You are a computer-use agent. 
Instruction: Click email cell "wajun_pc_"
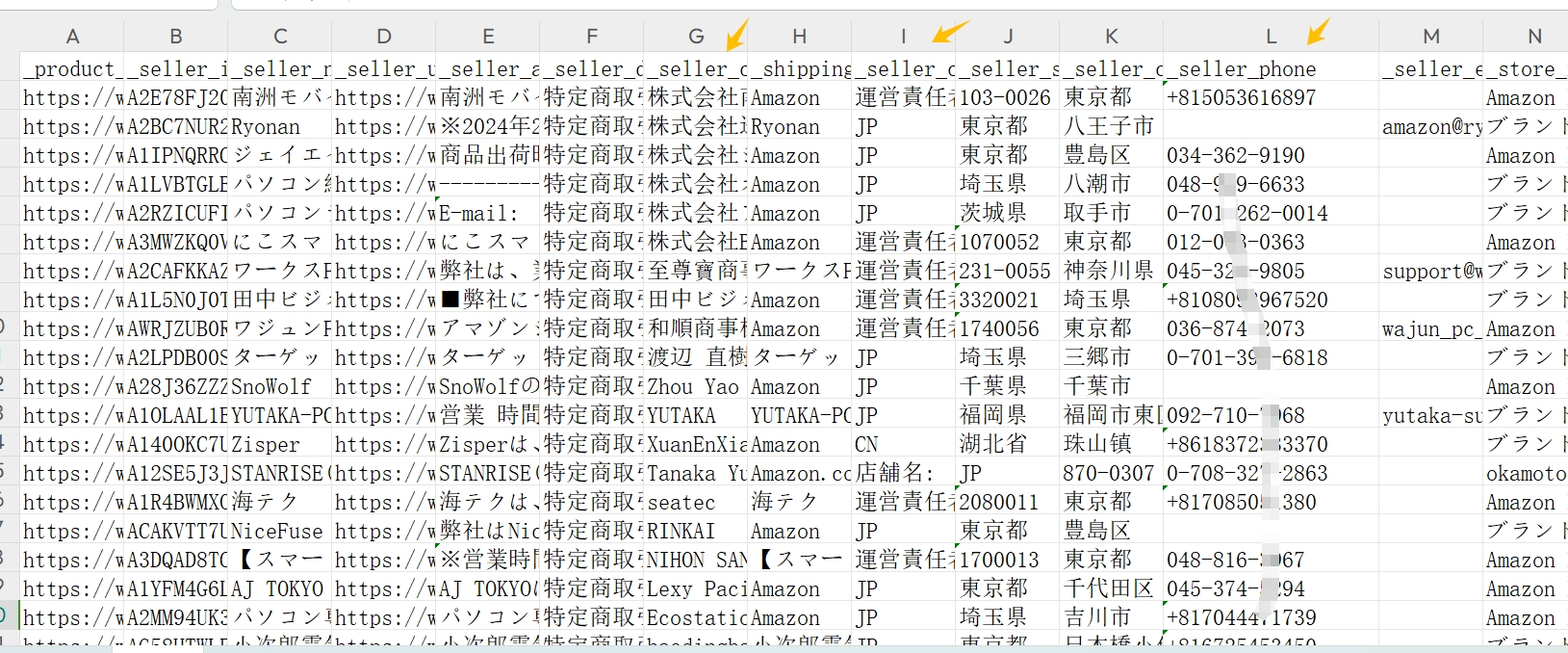coord(1431,328)
